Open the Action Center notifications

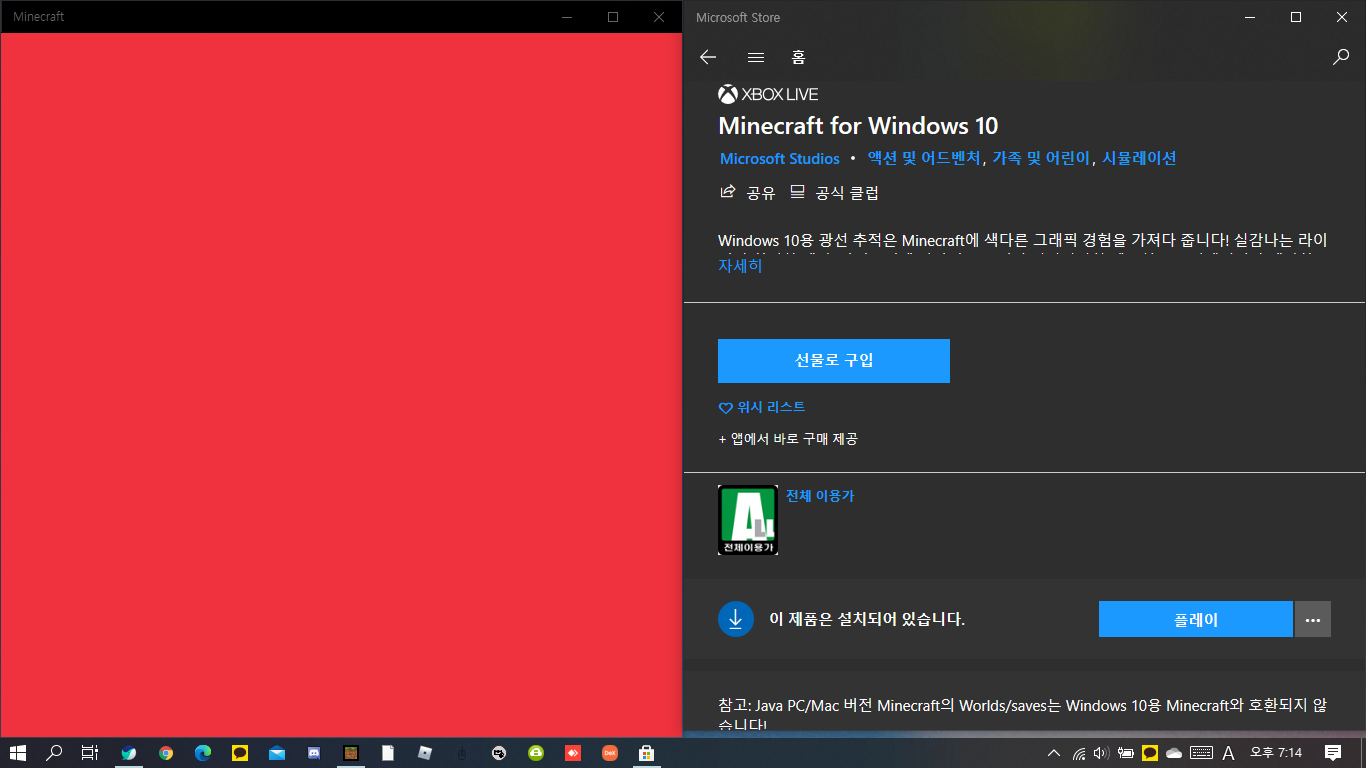click(x=1333, y=753)
